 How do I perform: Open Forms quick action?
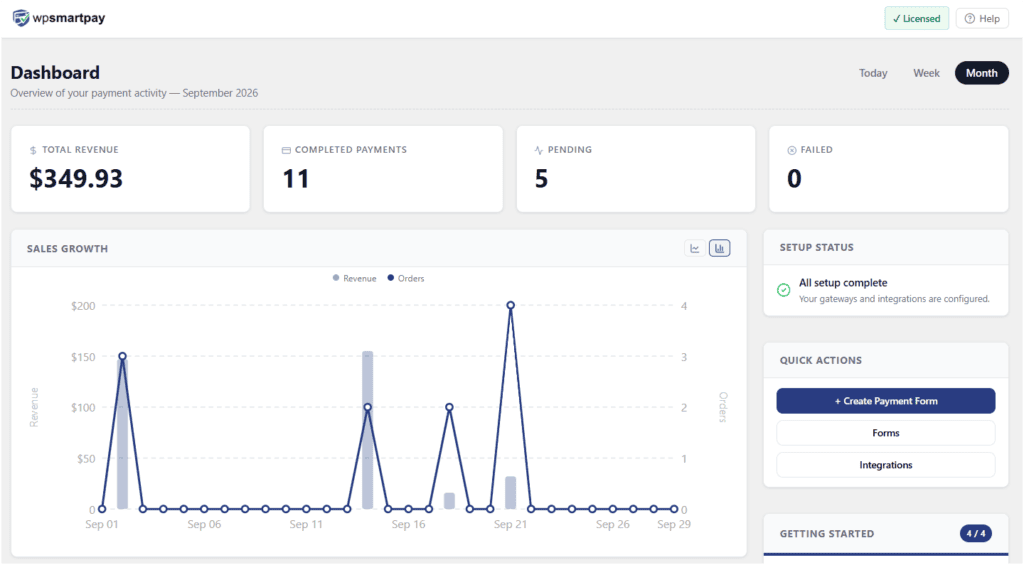pyautogui.click(x=886, y=433)
